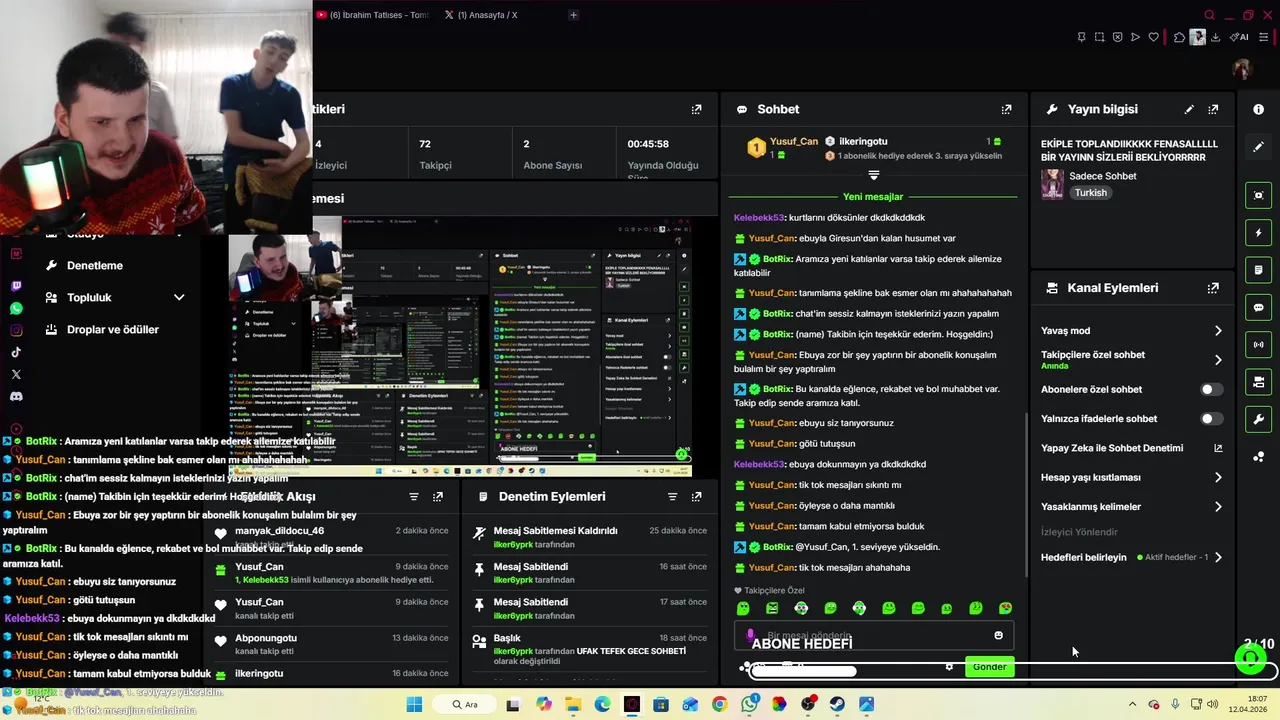
Task: Switch to İbrahim Tatlıses browser tab
Action: click(373, 15)
